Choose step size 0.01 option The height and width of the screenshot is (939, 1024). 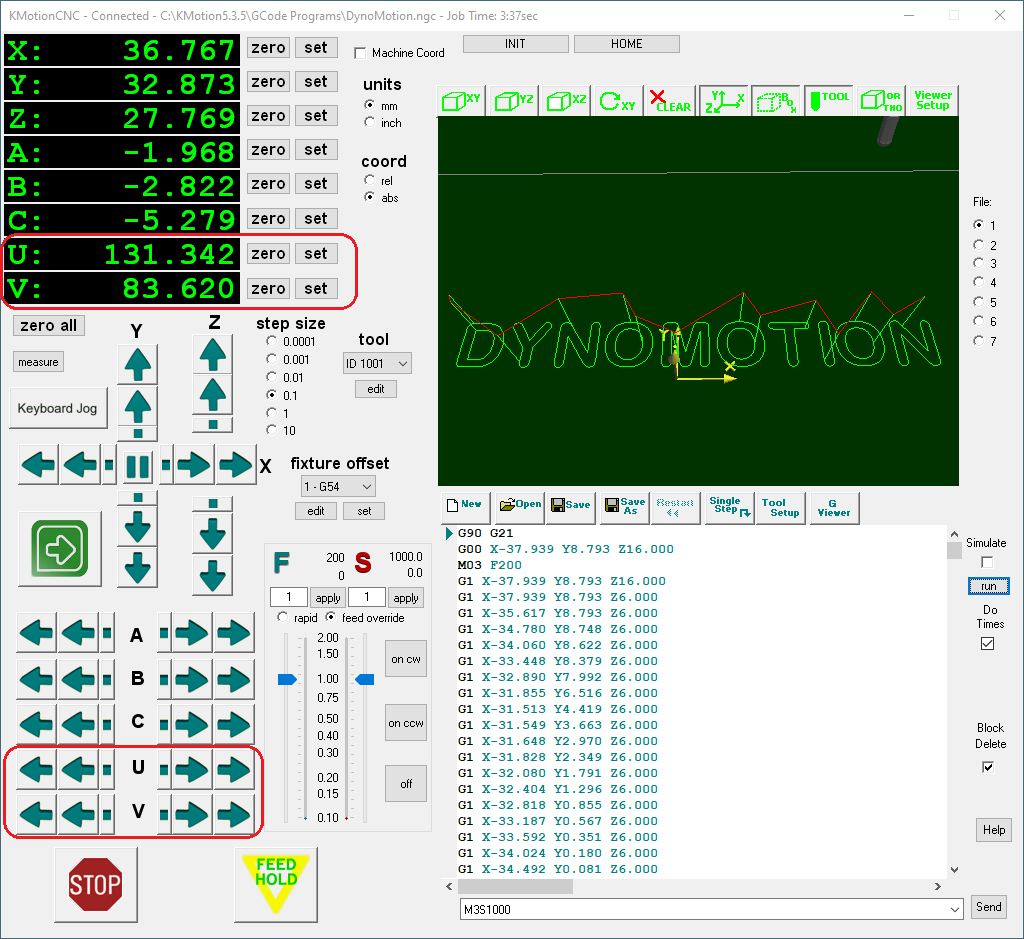[x=272, y=377]
